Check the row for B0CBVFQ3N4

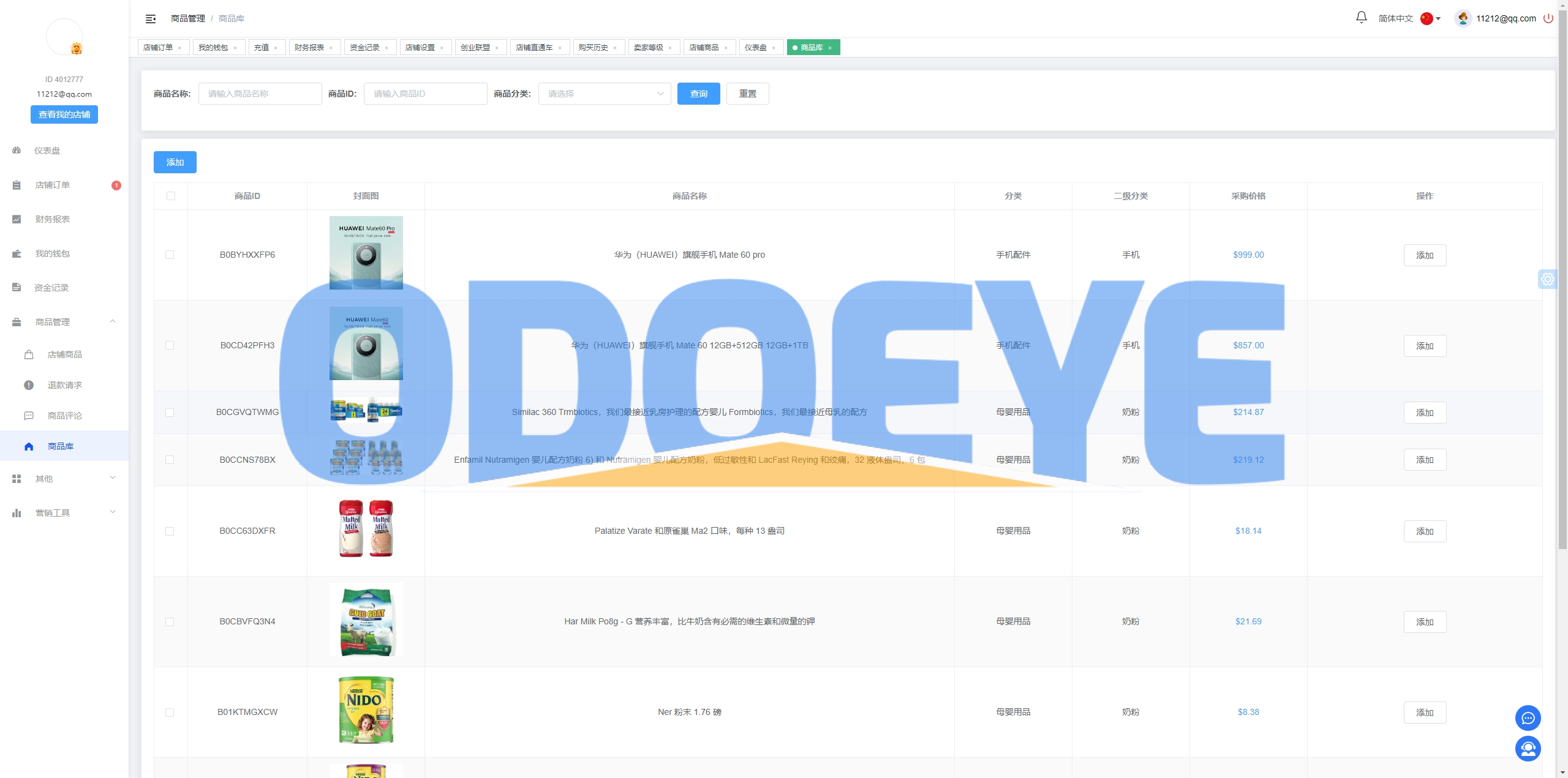[170, 622]
